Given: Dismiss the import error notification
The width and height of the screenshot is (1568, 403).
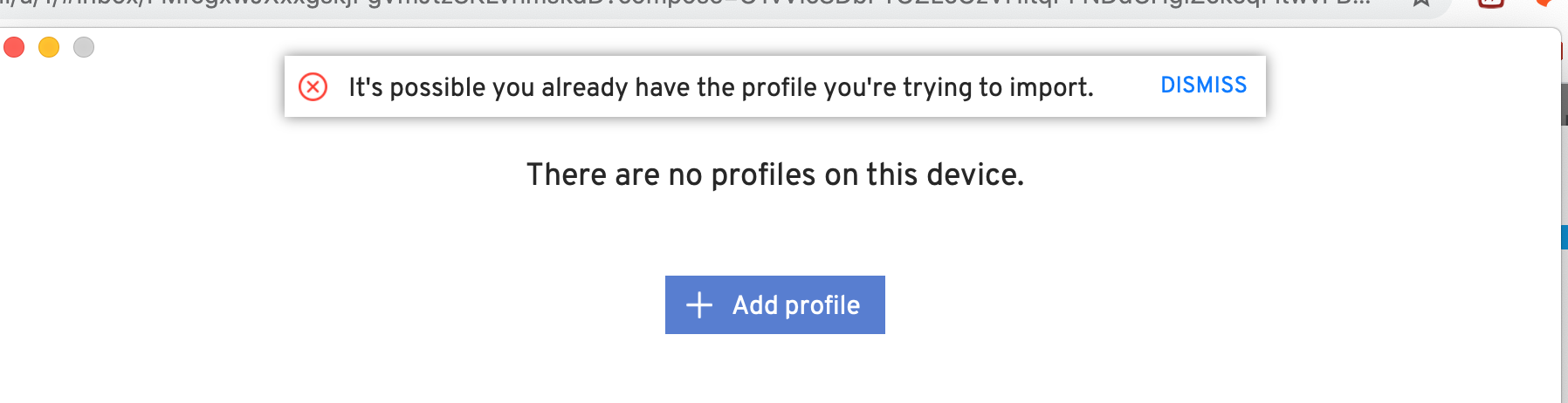Looking at the screenshot, I should (1203, 85).
